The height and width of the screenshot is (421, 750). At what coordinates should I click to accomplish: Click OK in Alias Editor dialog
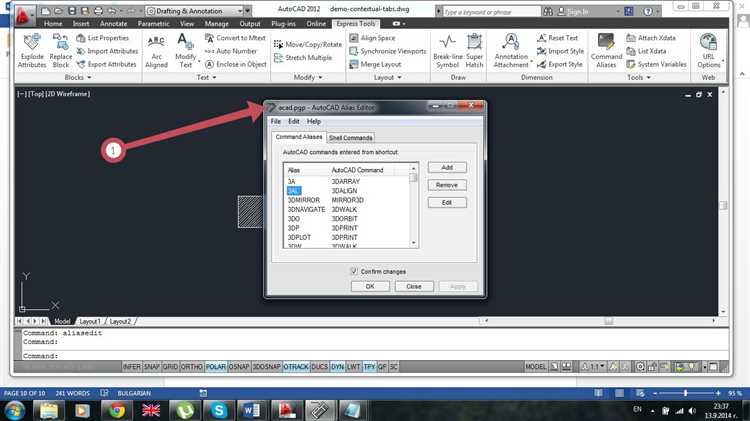point(370,286)
